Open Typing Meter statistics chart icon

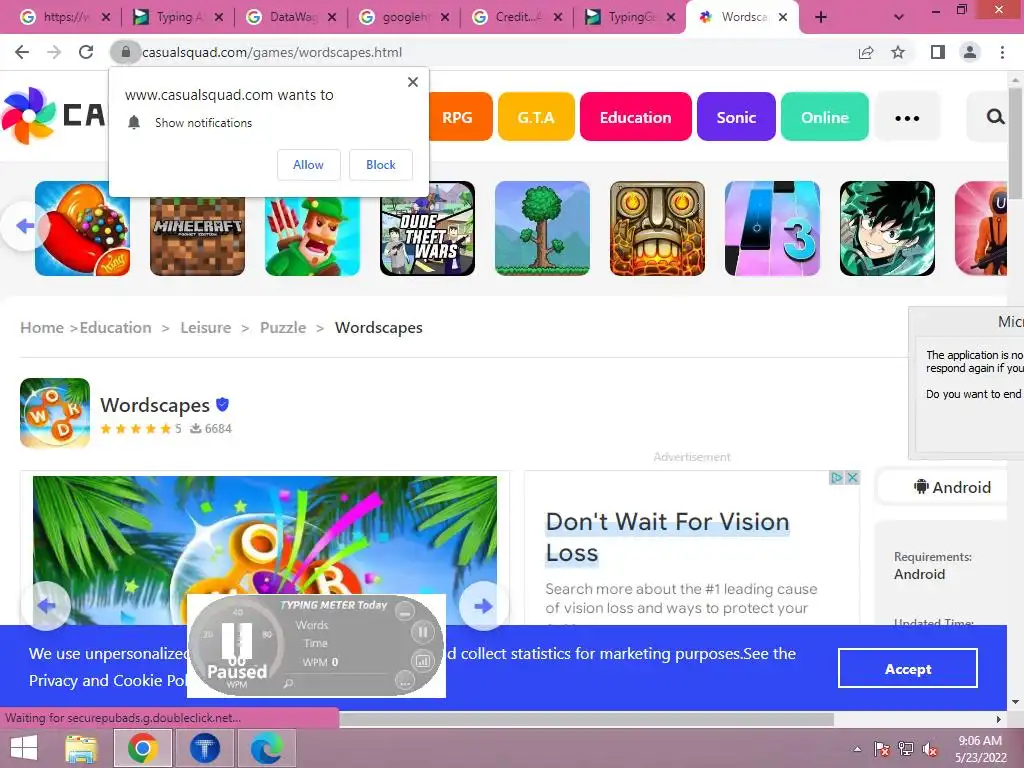click(x=423, y=661)
